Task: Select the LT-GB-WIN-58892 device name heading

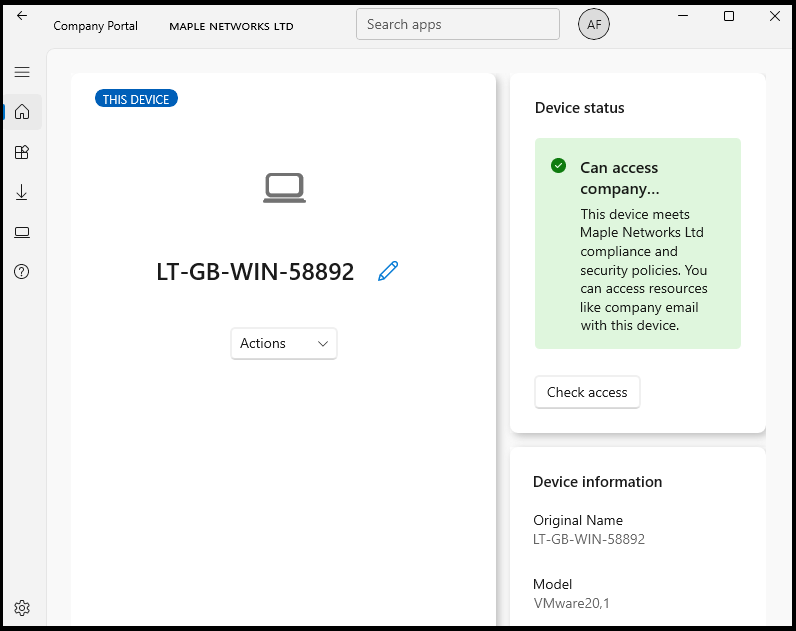Action: [x=255, y=272]
